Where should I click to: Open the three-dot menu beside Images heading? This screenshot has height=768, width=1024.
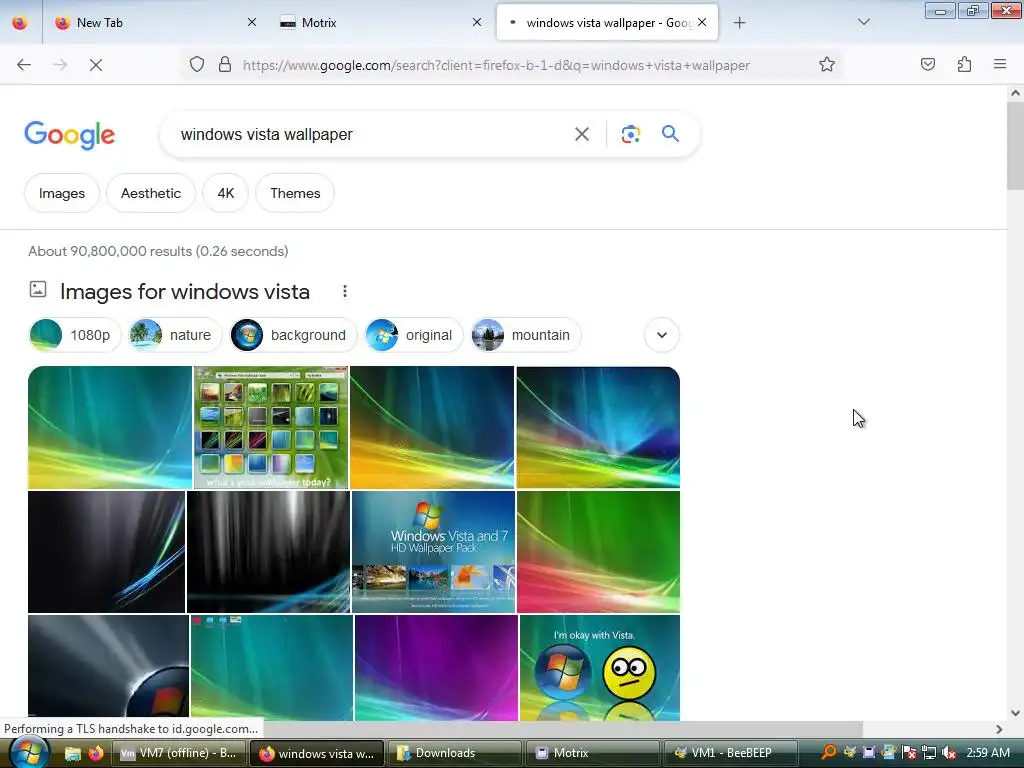pos(345,292)
